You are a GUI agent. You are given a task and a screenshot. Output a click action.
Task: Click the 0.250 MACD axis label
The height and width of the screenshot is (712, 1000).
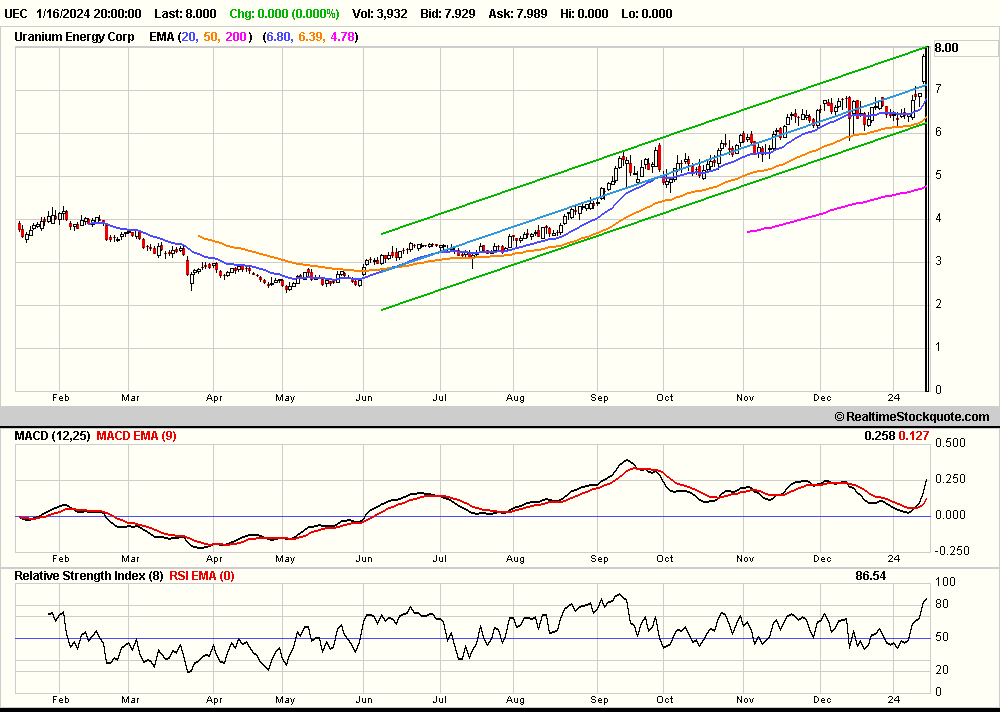(x=950, y=479)
